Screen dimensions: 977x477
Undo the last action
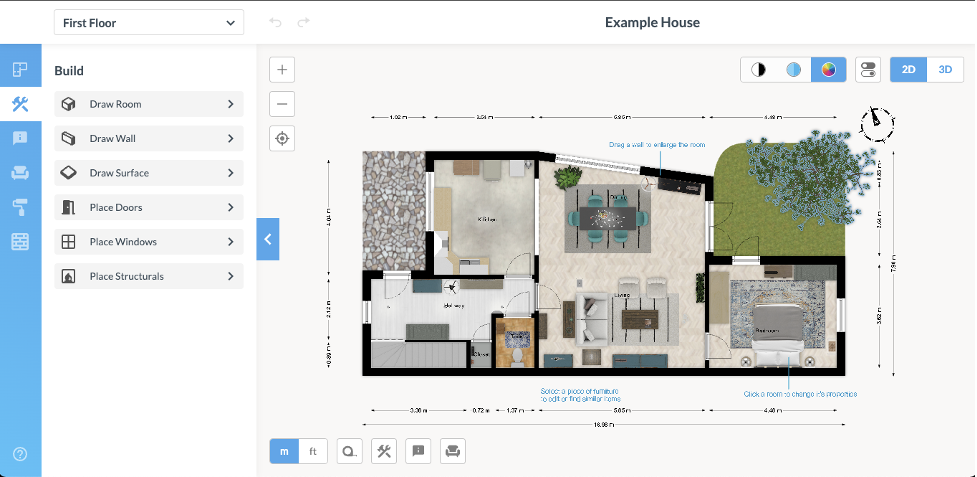[x=275, y=23]
